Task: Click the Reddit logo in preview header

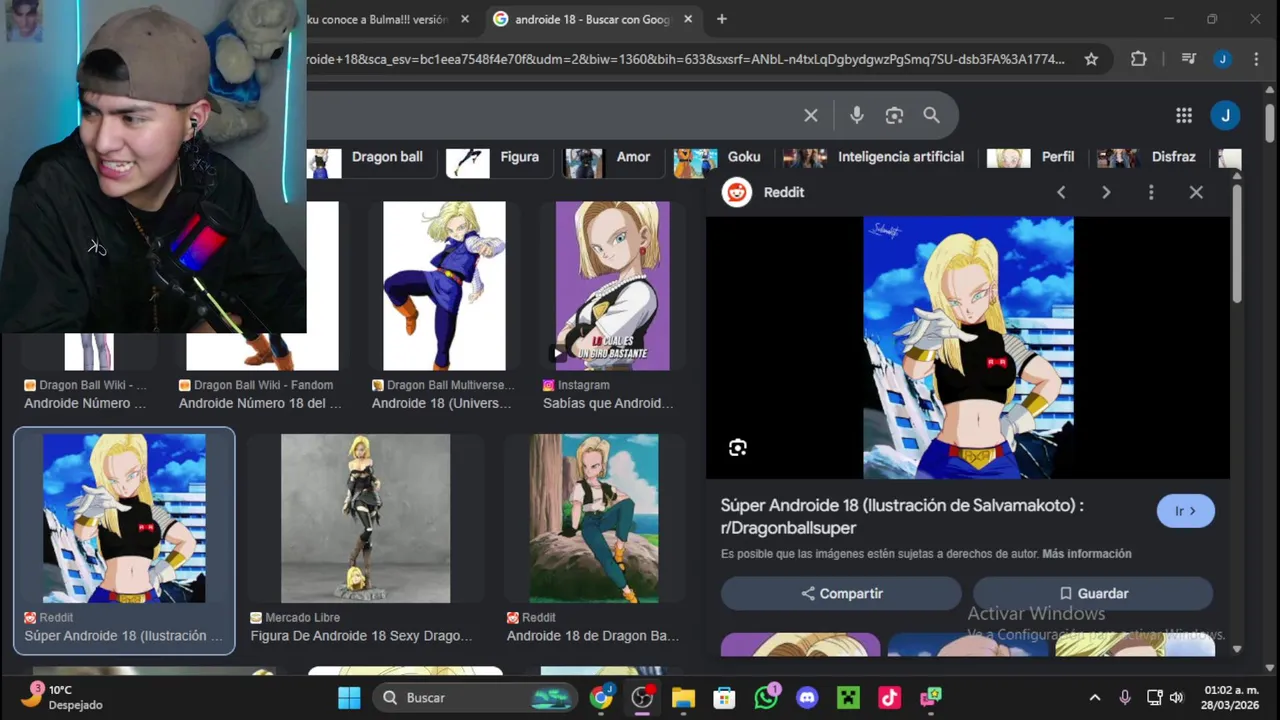Action: [738, 192]
